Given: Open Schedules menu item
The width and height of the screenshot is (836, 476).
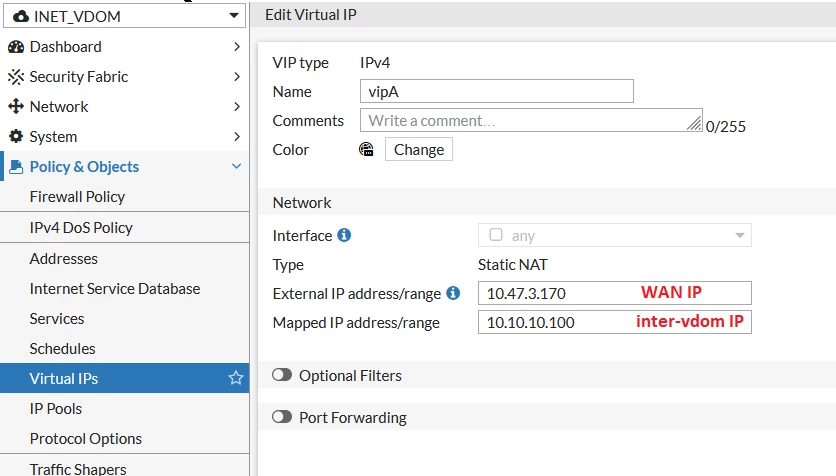Looking at the screenshot, I should pos(124,348).
